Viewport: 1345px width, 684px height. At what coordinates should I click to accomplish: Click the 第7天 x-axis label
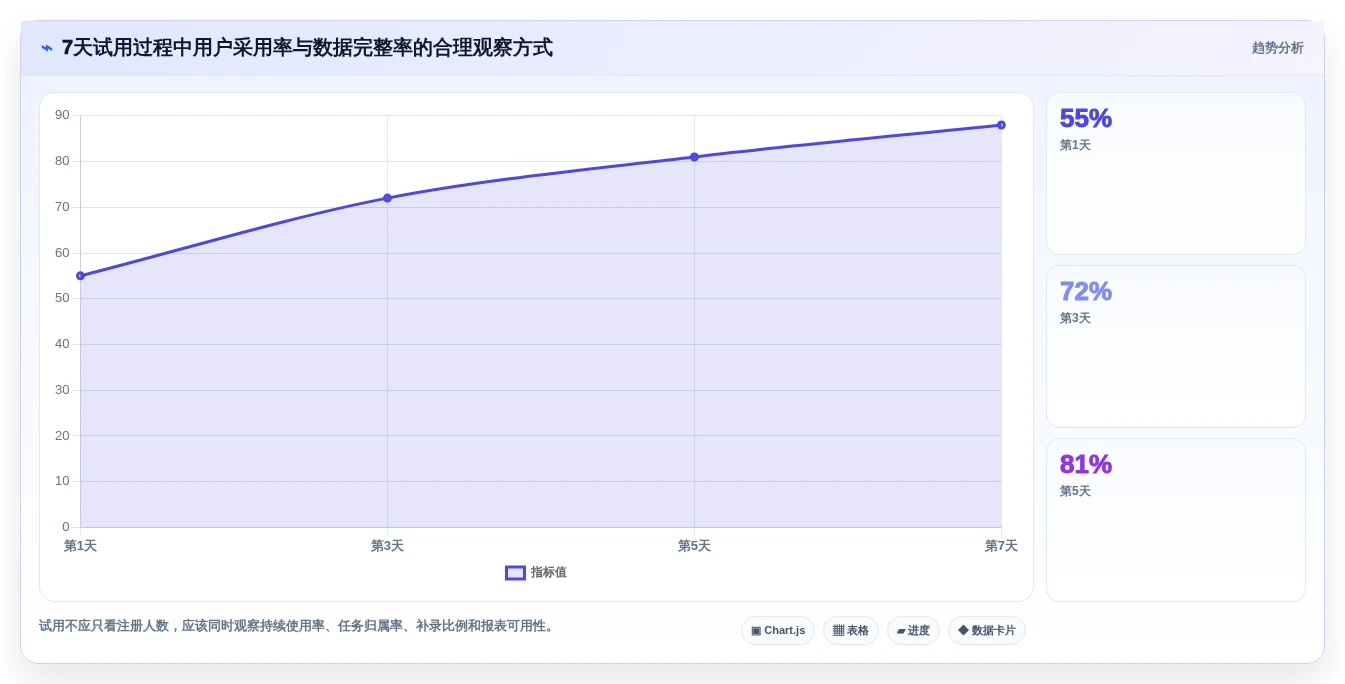[x=1001, y=546]
